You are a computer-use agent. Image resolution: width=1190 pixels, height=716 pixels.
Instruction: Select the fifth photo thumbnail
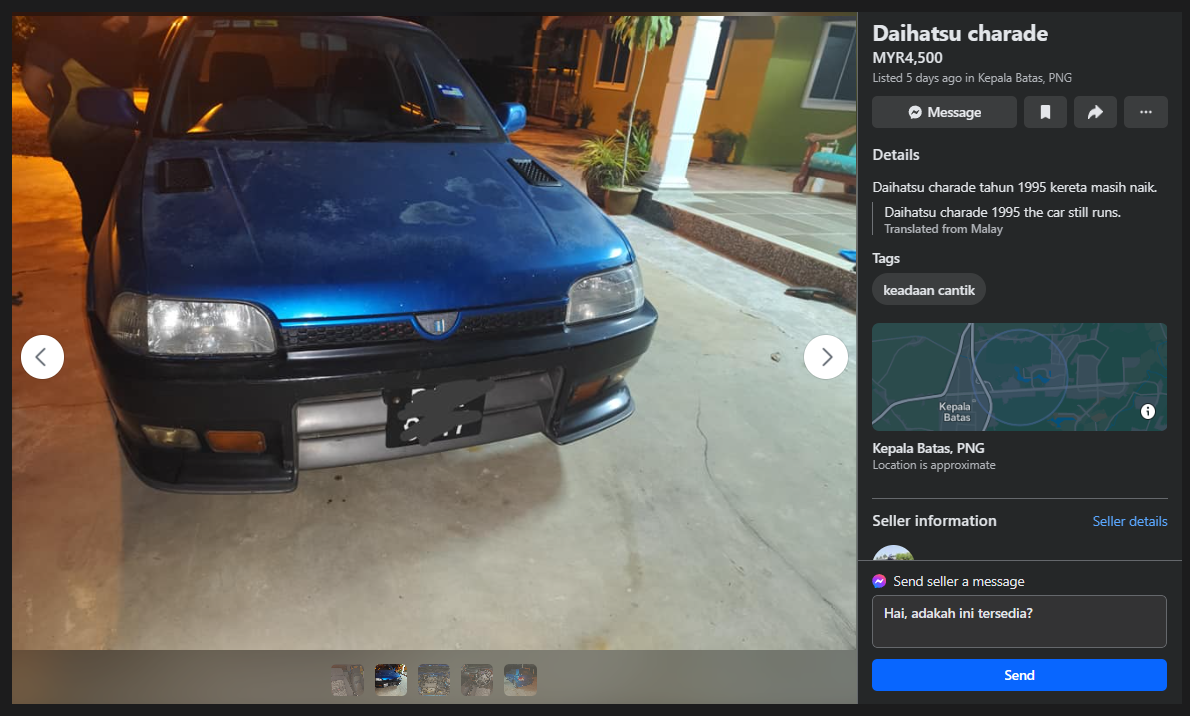pos(520,680)
